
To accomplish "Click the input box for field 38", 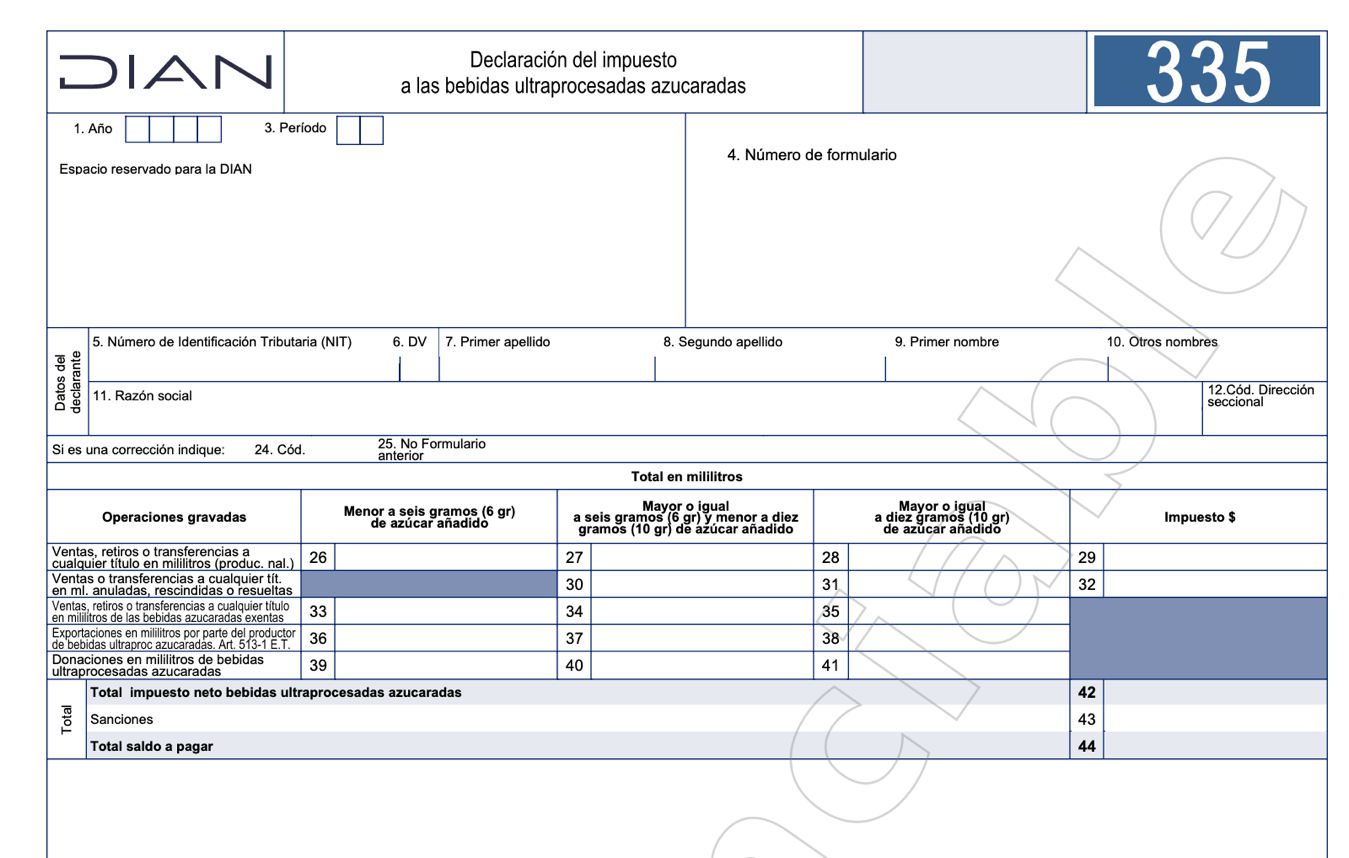I will click(x=958, y=639).
